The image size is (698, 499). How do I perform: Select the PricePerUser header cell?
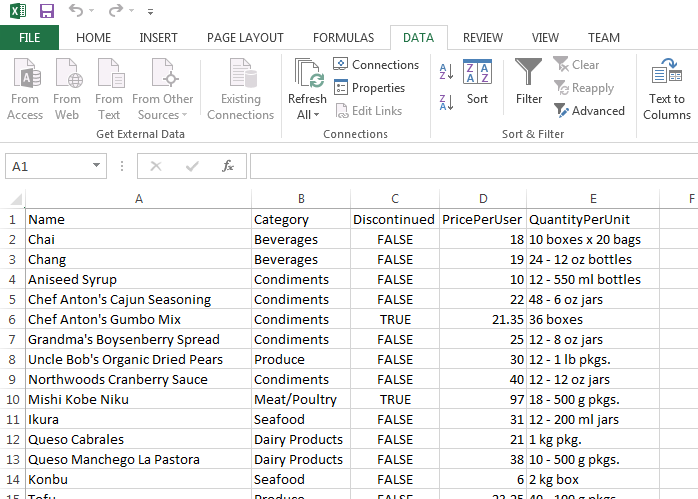click(483, 219)
